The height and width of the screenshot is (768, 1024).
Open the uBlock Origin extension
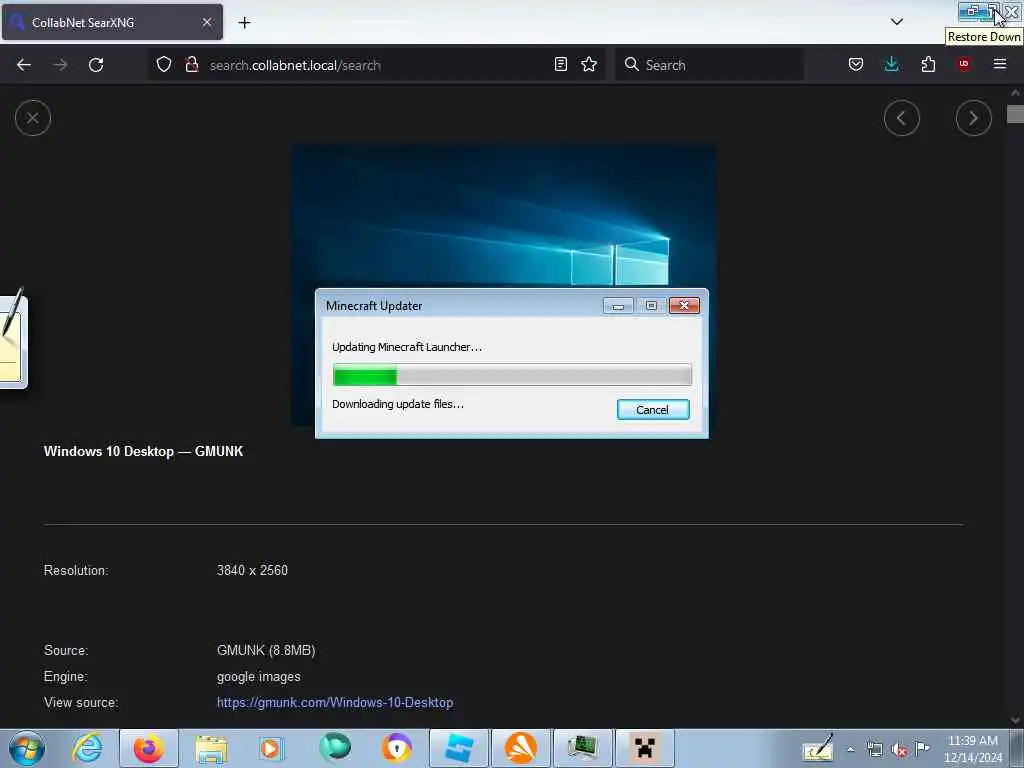pyautogui.click(x=964, y=64)
